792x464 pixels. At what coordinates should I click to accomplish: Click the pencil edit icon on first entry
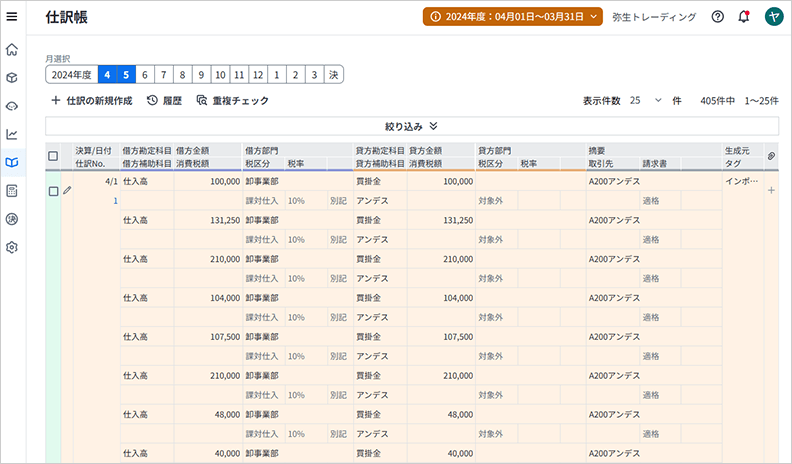pos(67,191)
